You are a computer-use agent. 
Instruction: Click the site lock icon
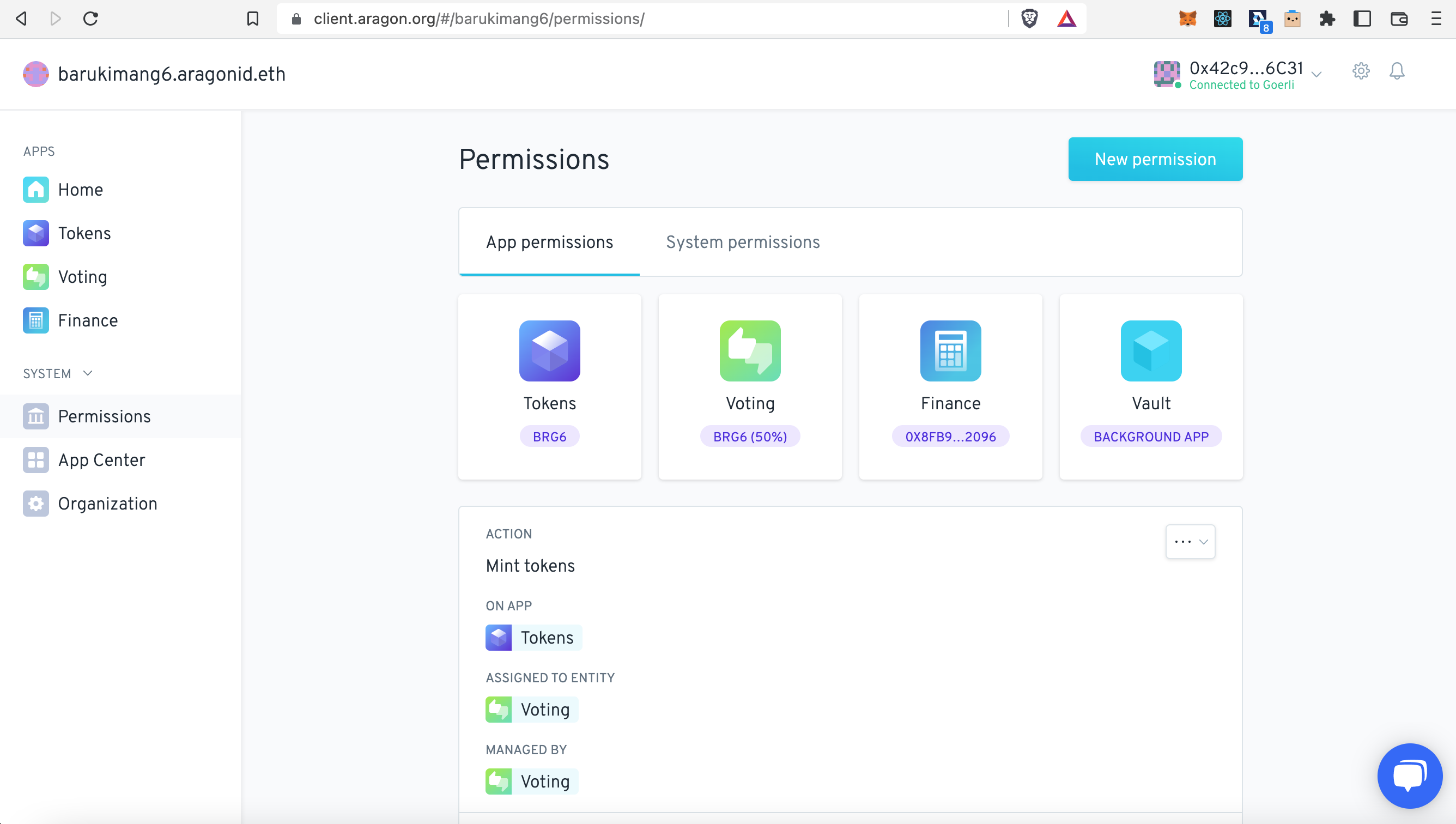click(x=296, y=19)
